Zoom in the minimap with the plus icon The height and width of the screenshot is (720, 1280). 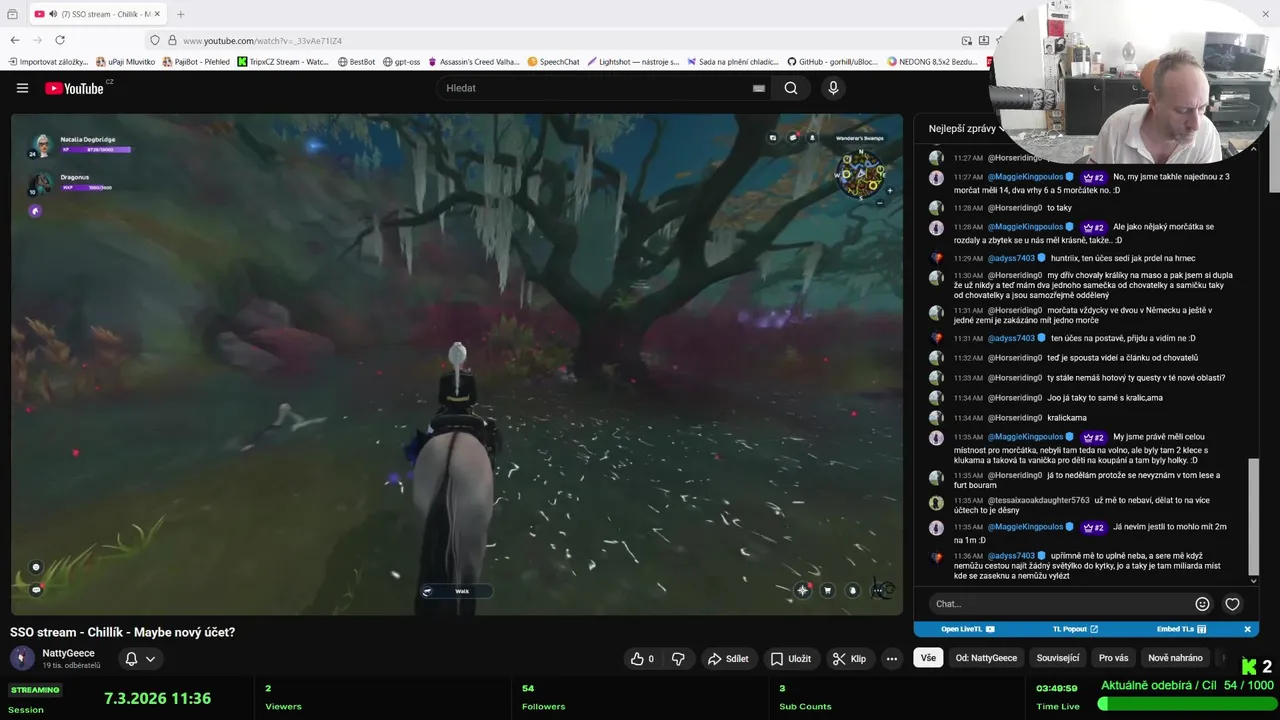(x=890, y=190)
